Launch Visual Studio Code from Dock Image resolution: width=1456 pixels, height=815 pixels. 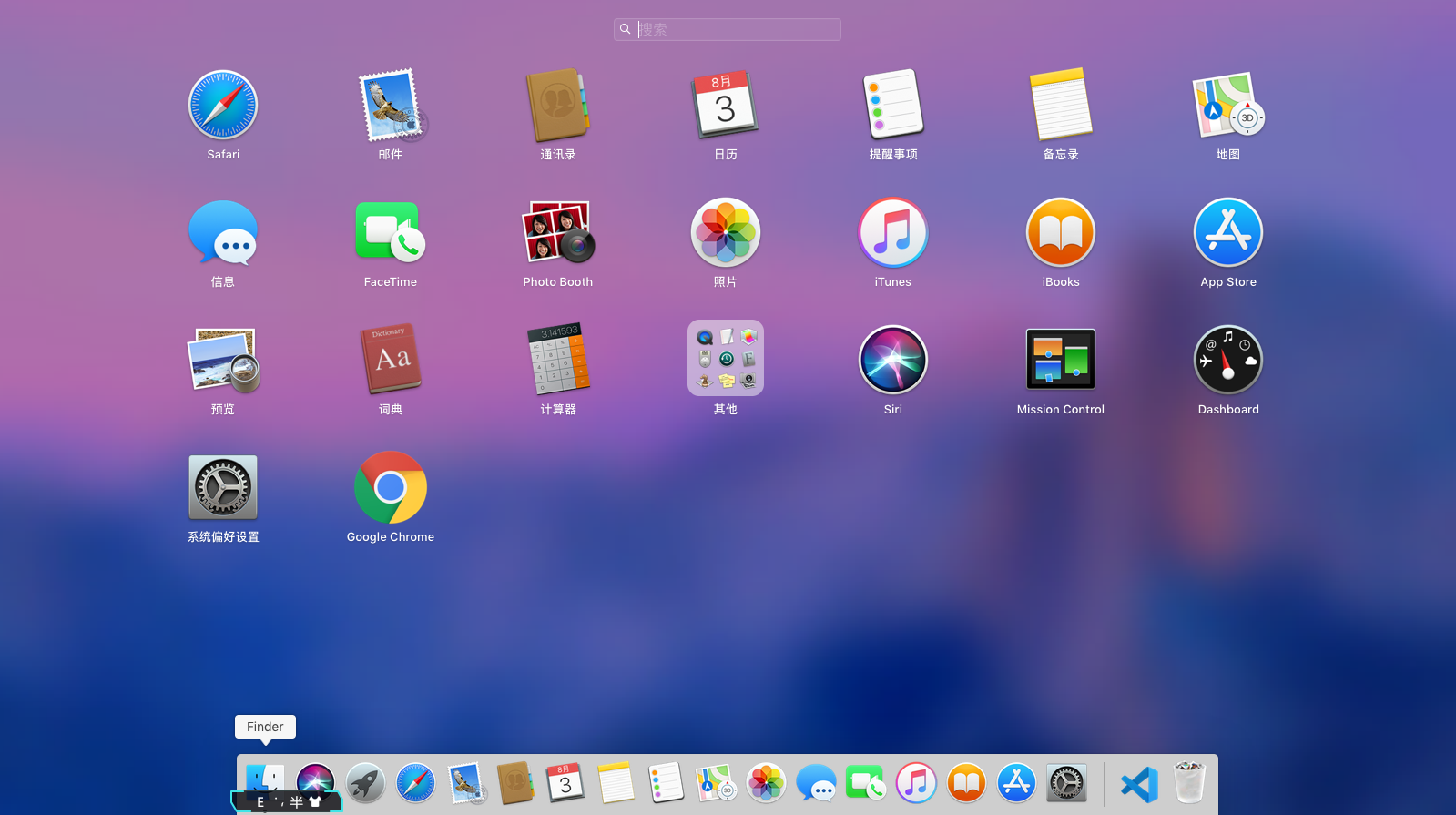pos(1139,784)
